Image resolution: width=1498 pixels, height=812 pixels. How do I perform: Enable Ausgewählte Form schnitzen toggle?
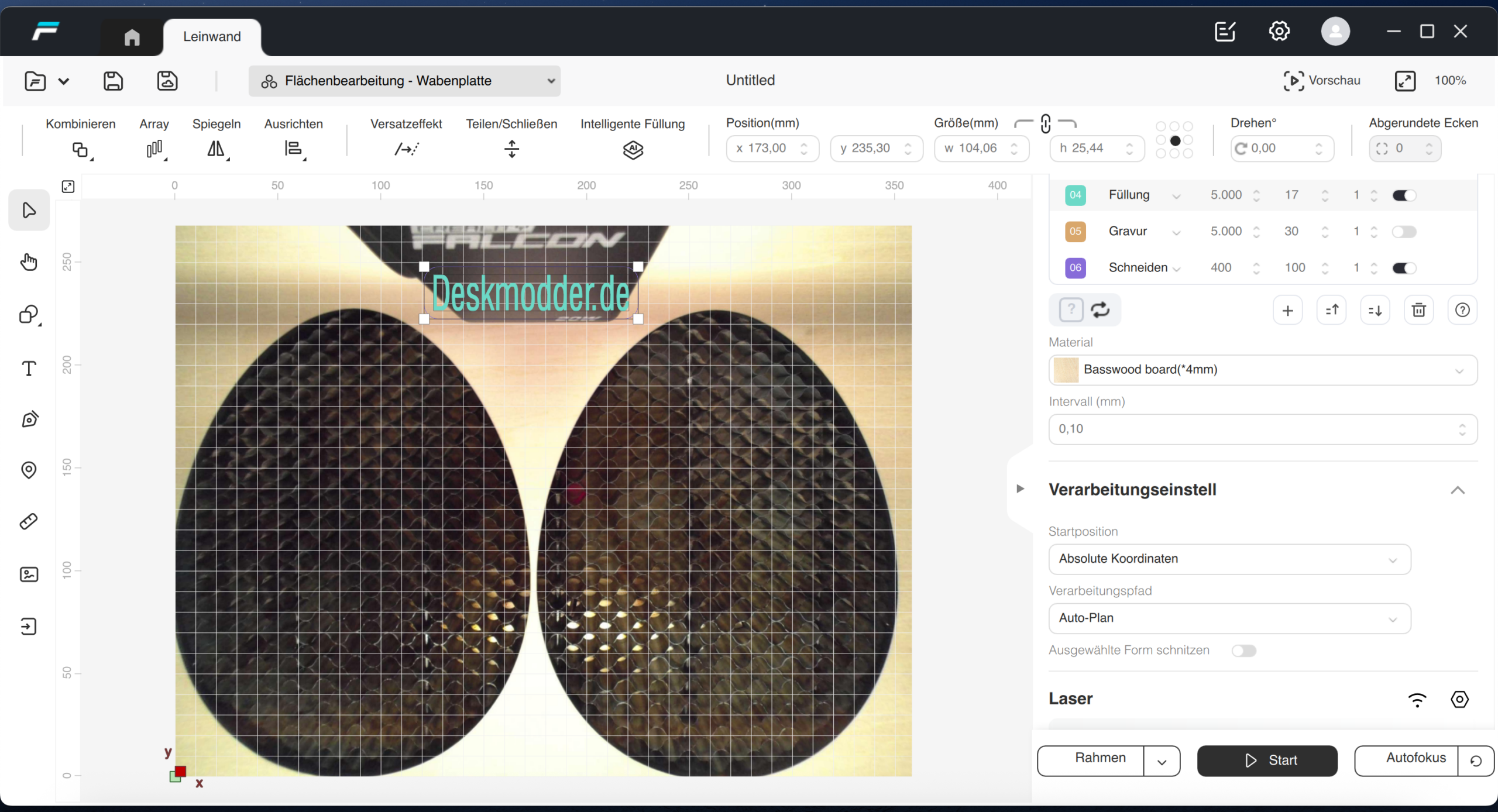click(x=1243, y=651)
